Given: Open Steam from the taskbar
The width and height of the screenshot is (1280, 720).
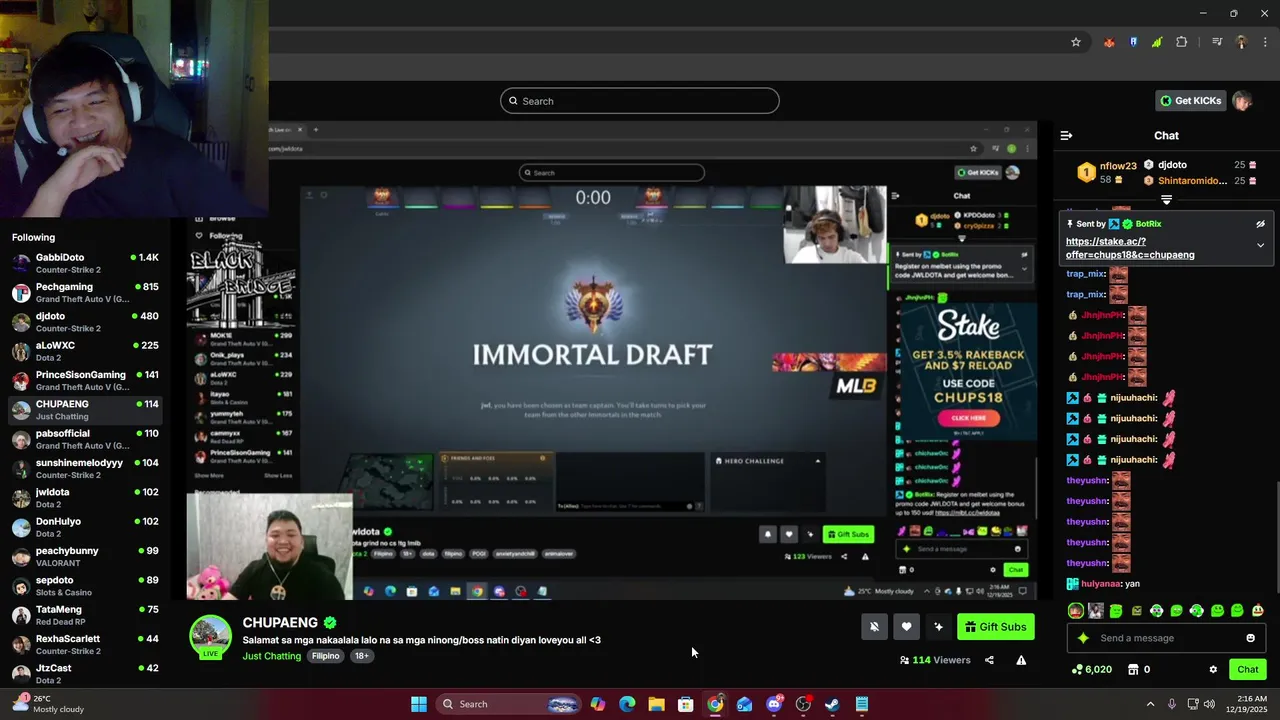Looking at the screenshot, I should click(832, 704).
